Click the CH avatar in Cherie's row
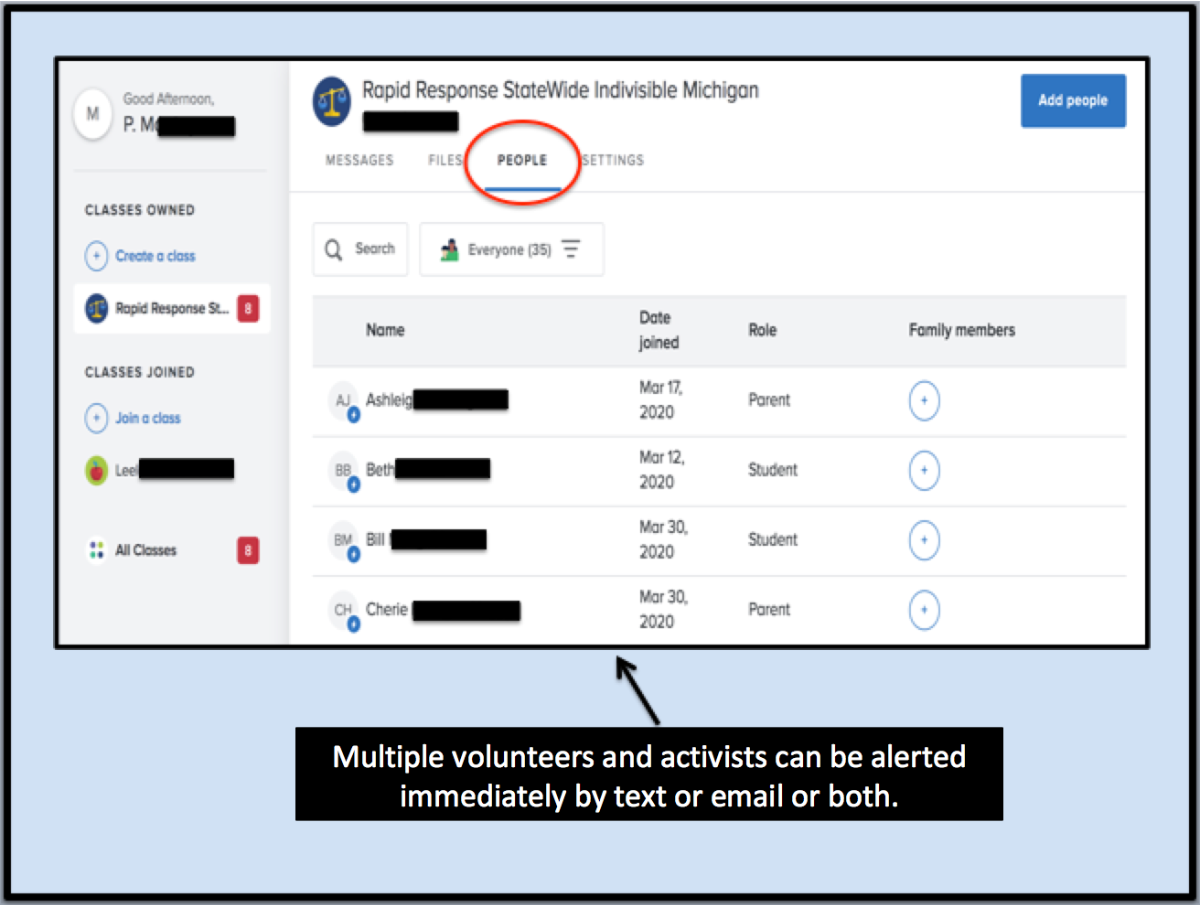1200x905 pixels. (344, 611)
